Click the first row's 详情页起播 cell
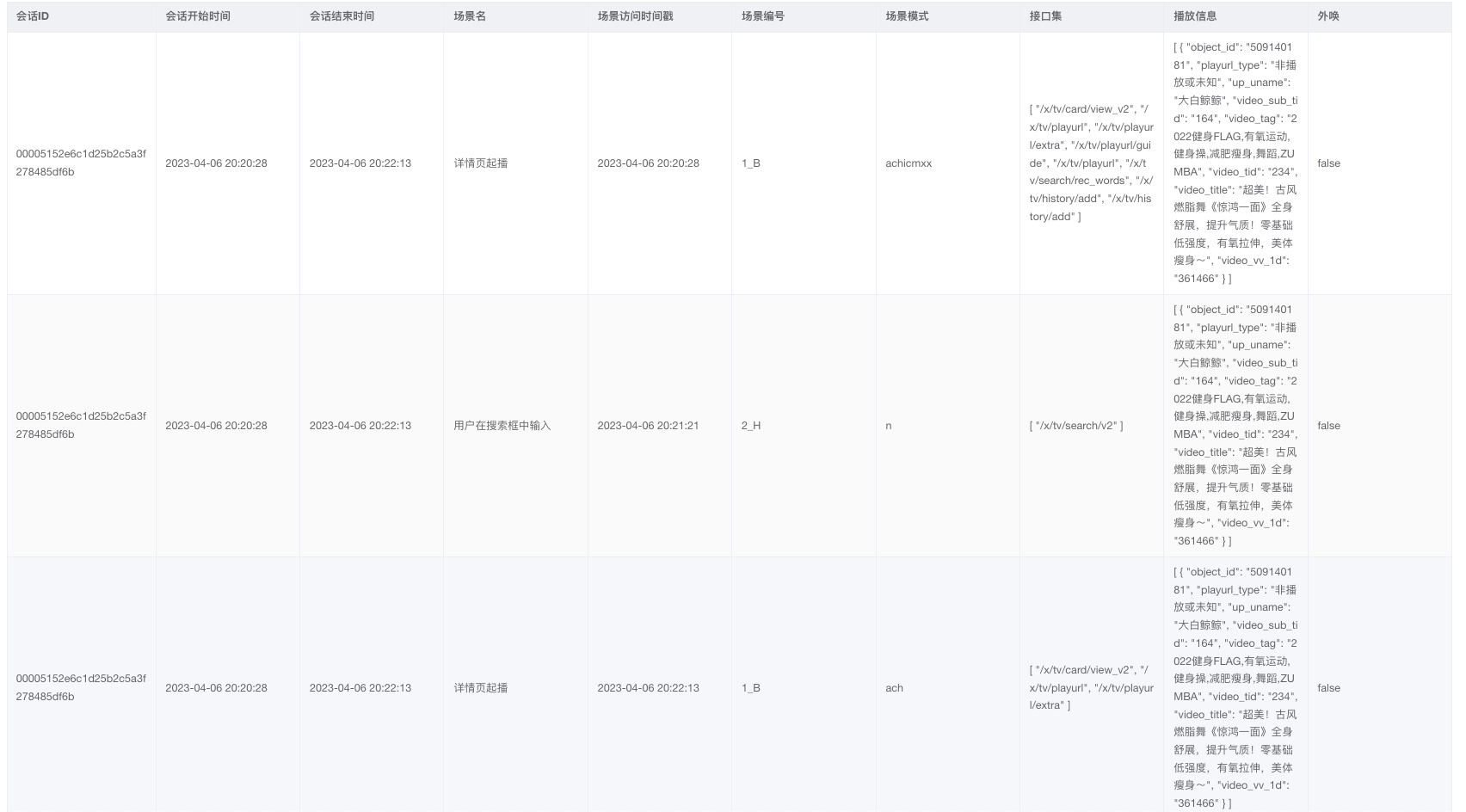 (480, 163)
